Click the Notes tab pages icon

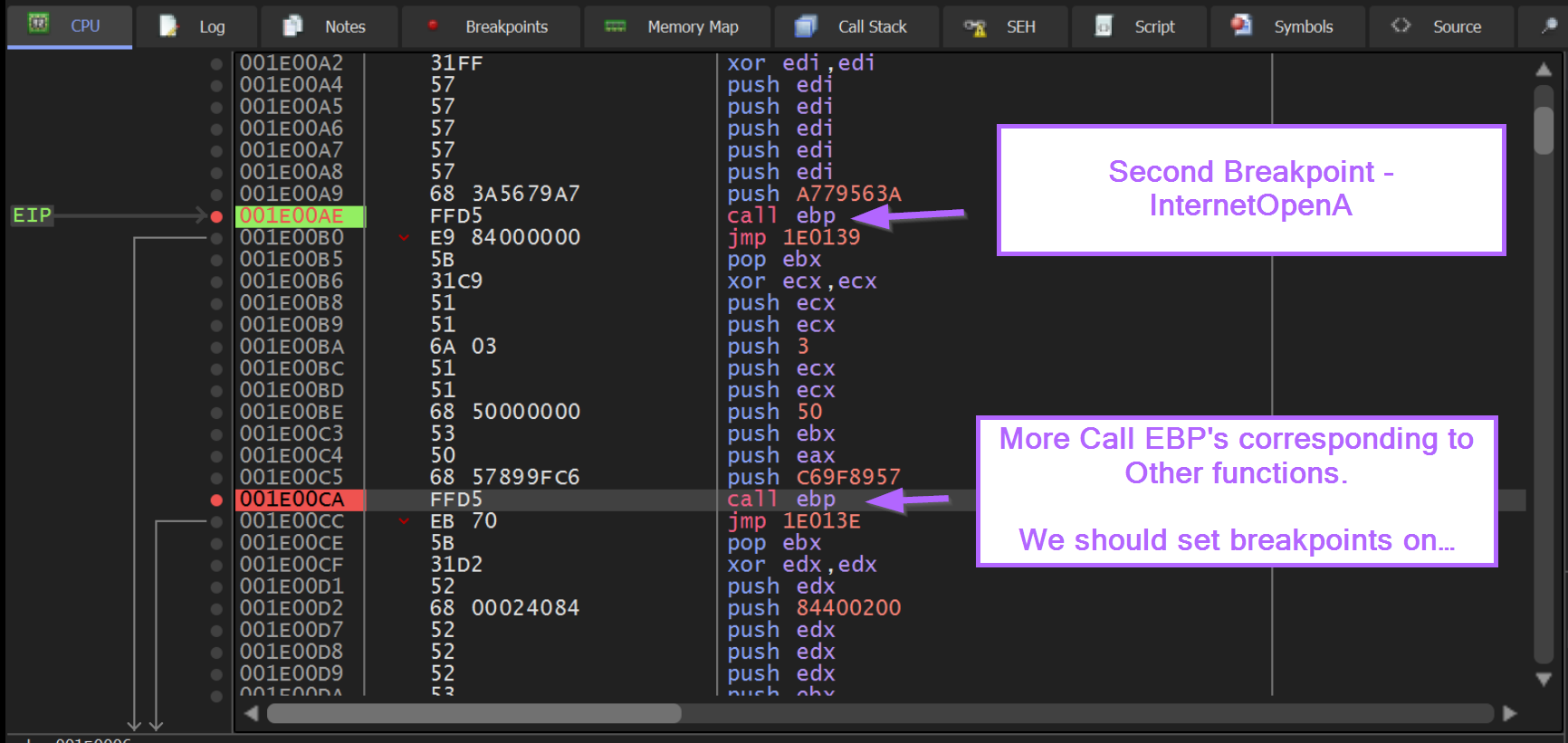[x=292, y=26]
